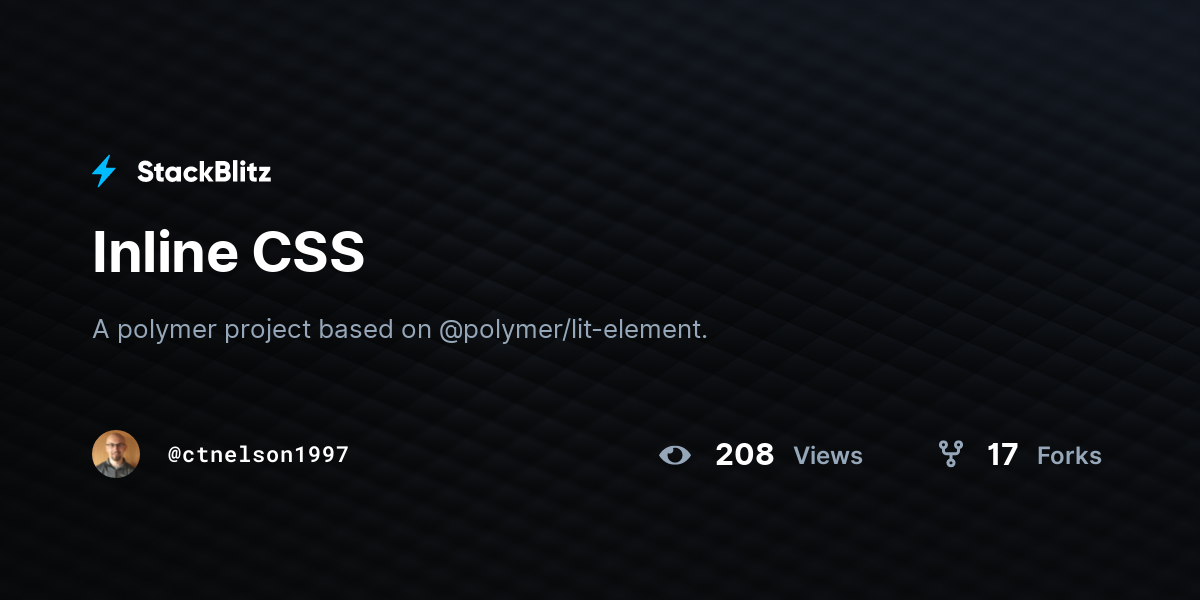Click the Views label
The image size is (1200, 600).
828,456
